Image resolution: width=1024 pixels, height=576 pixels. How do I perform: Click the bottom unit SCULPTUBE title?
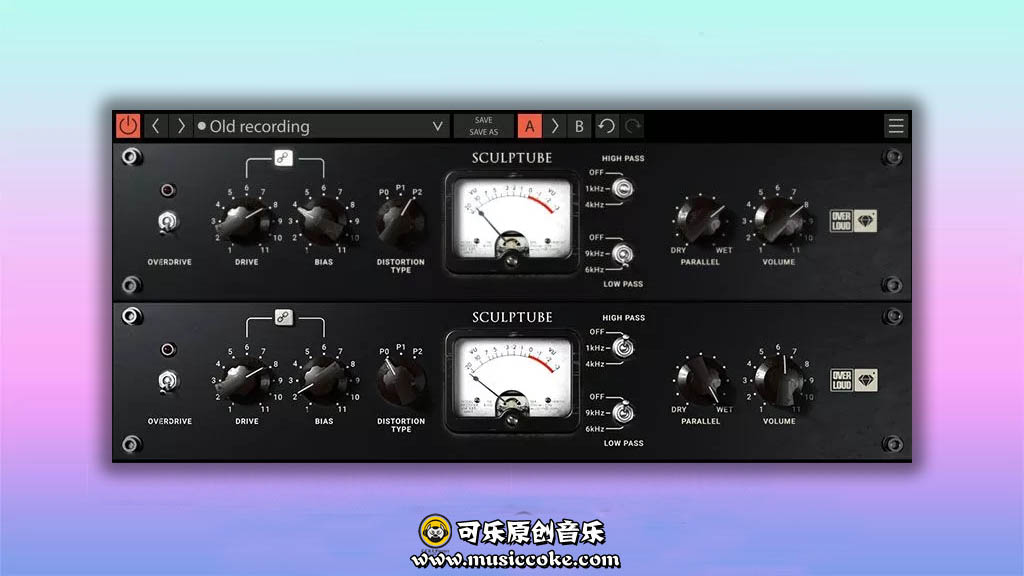tap(512, 317)
